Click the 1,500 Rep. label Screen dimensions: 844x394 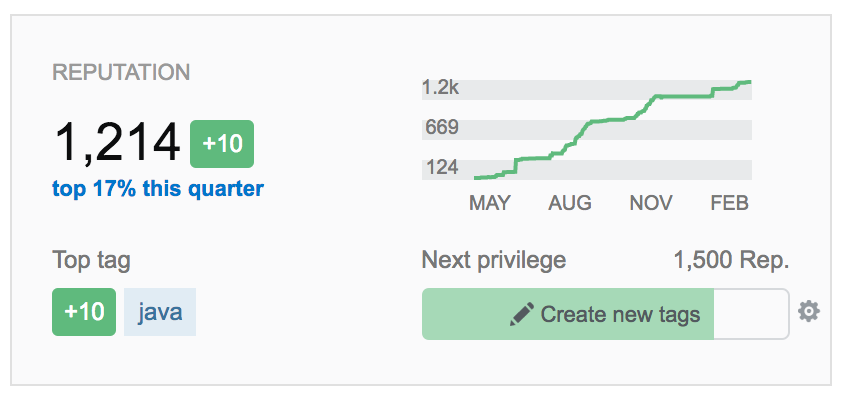pyautogui.click(x=731, y=261)
